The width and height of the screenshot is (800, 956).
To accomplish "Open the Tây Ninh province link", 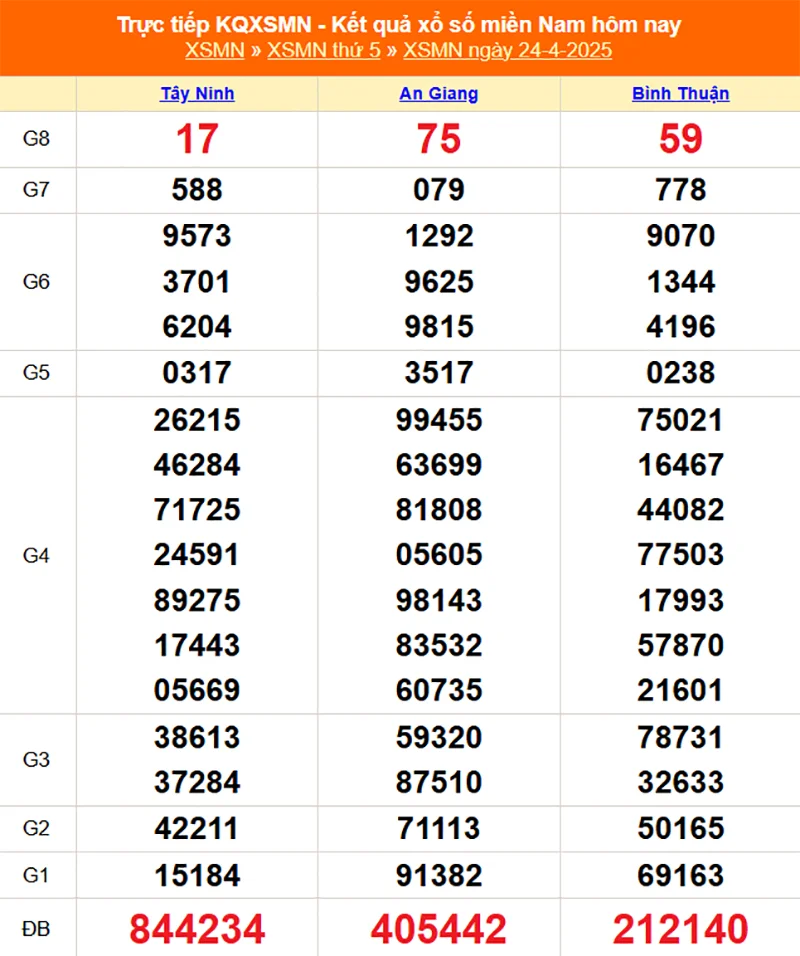I will (197, 94).
